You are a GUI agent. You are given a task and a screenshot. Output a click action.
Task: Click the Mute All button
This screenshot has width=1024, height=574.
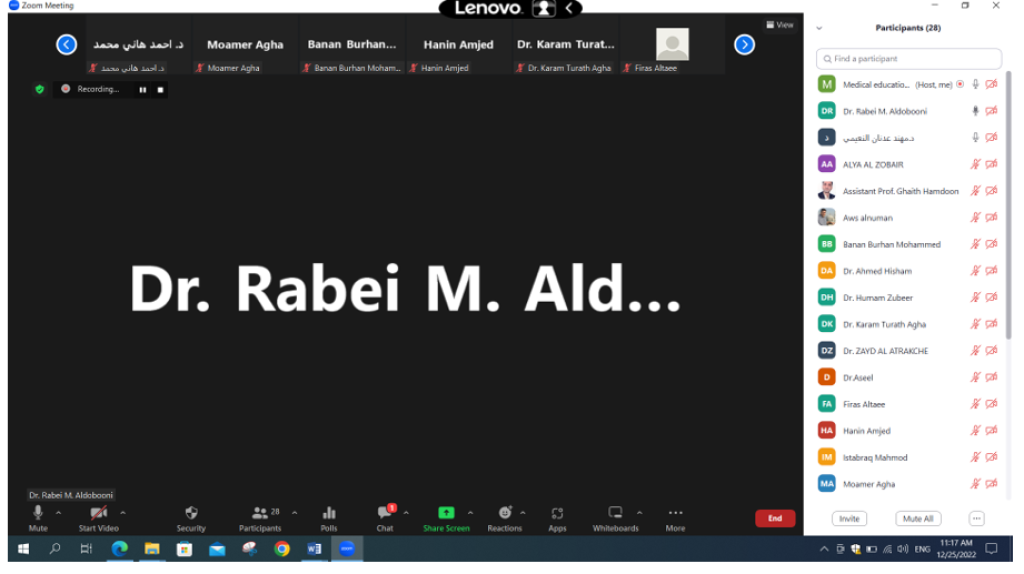click(x=917, y=519)
